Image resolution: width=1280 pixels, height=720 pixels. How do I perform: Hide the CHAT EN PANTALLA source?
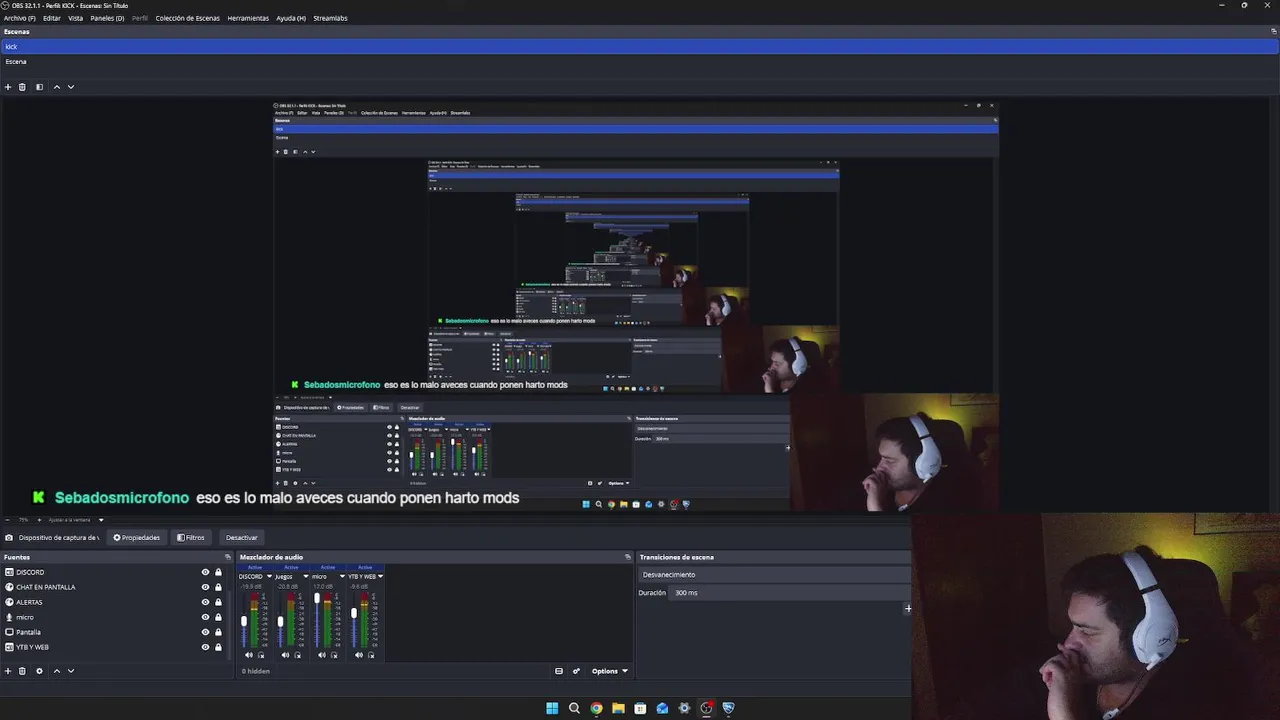(205, 587)
